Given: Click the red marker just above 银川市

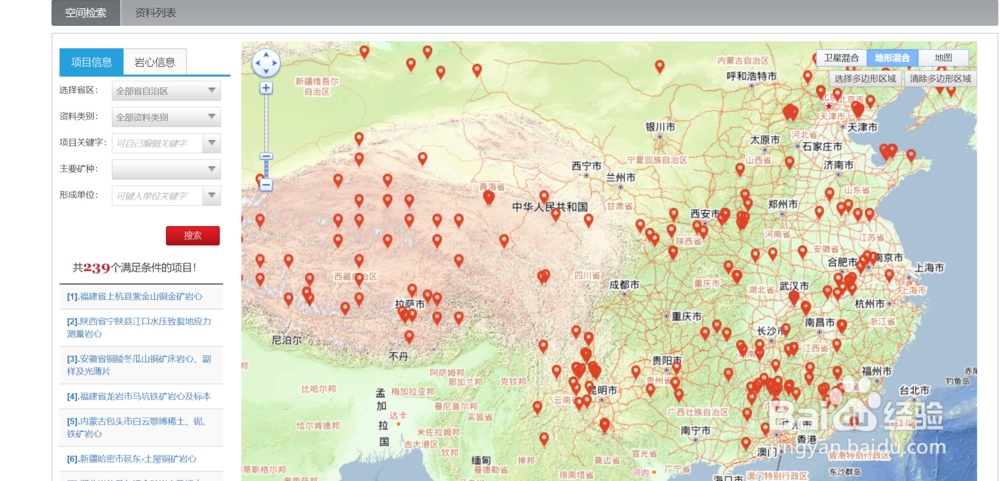Looking at the screenshot, I should click(660, 66).
